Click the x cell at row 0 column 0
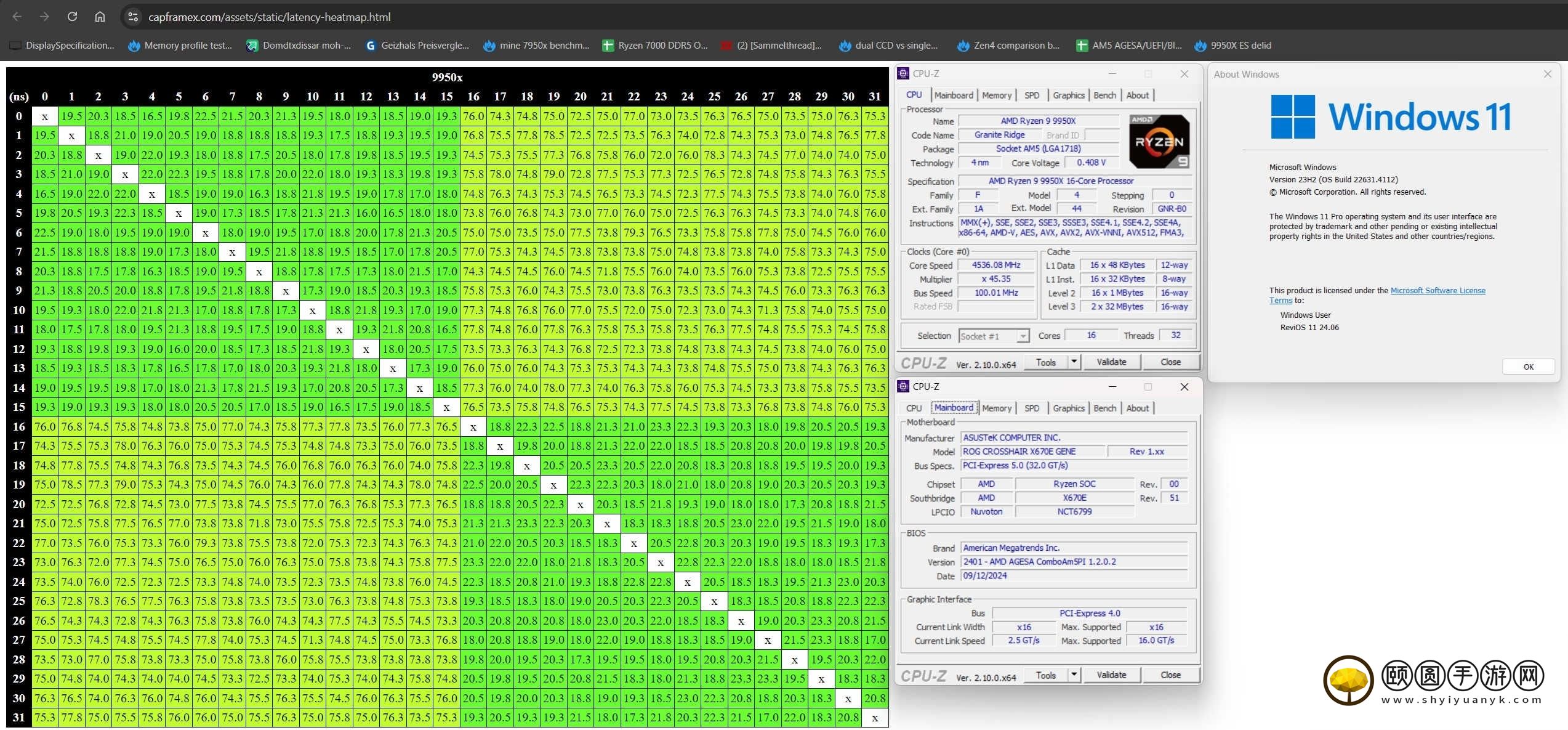 [x=45, y=116]
